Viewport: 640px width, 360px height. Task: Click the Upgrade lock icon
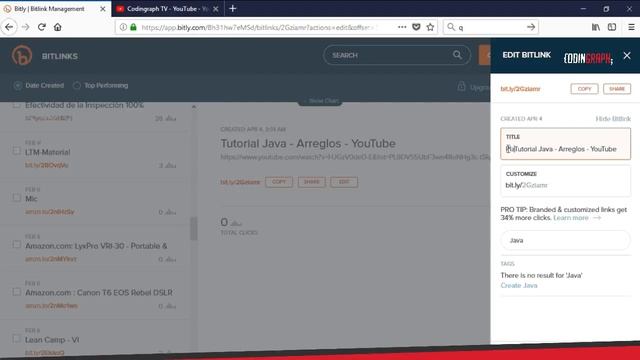coord(461,86)
